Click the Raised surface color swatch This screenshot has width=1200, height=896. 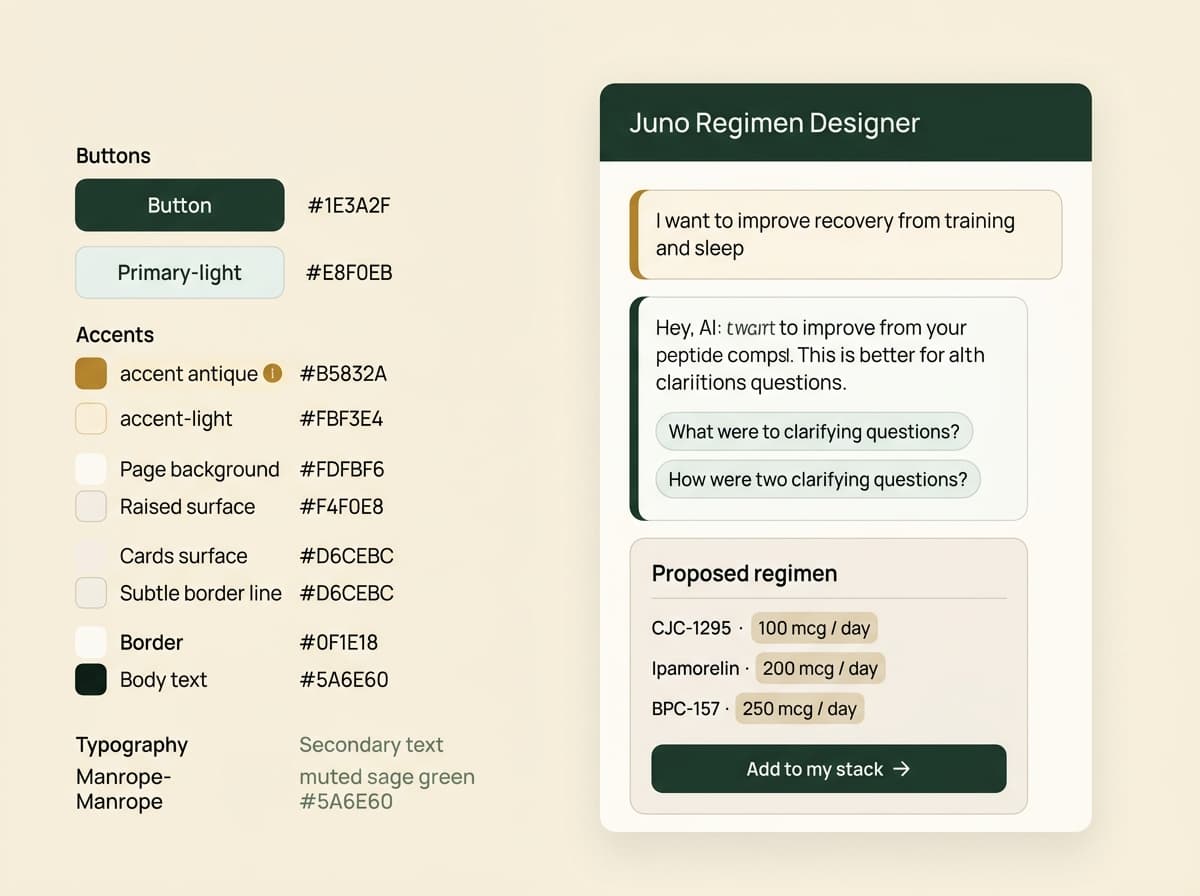click(x=91, y=506)
